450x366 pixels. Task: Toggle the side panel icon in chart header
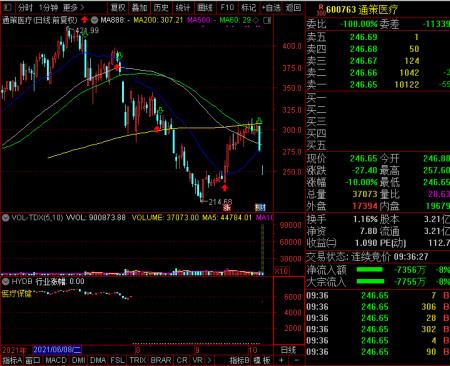click(x=267, y=20)
